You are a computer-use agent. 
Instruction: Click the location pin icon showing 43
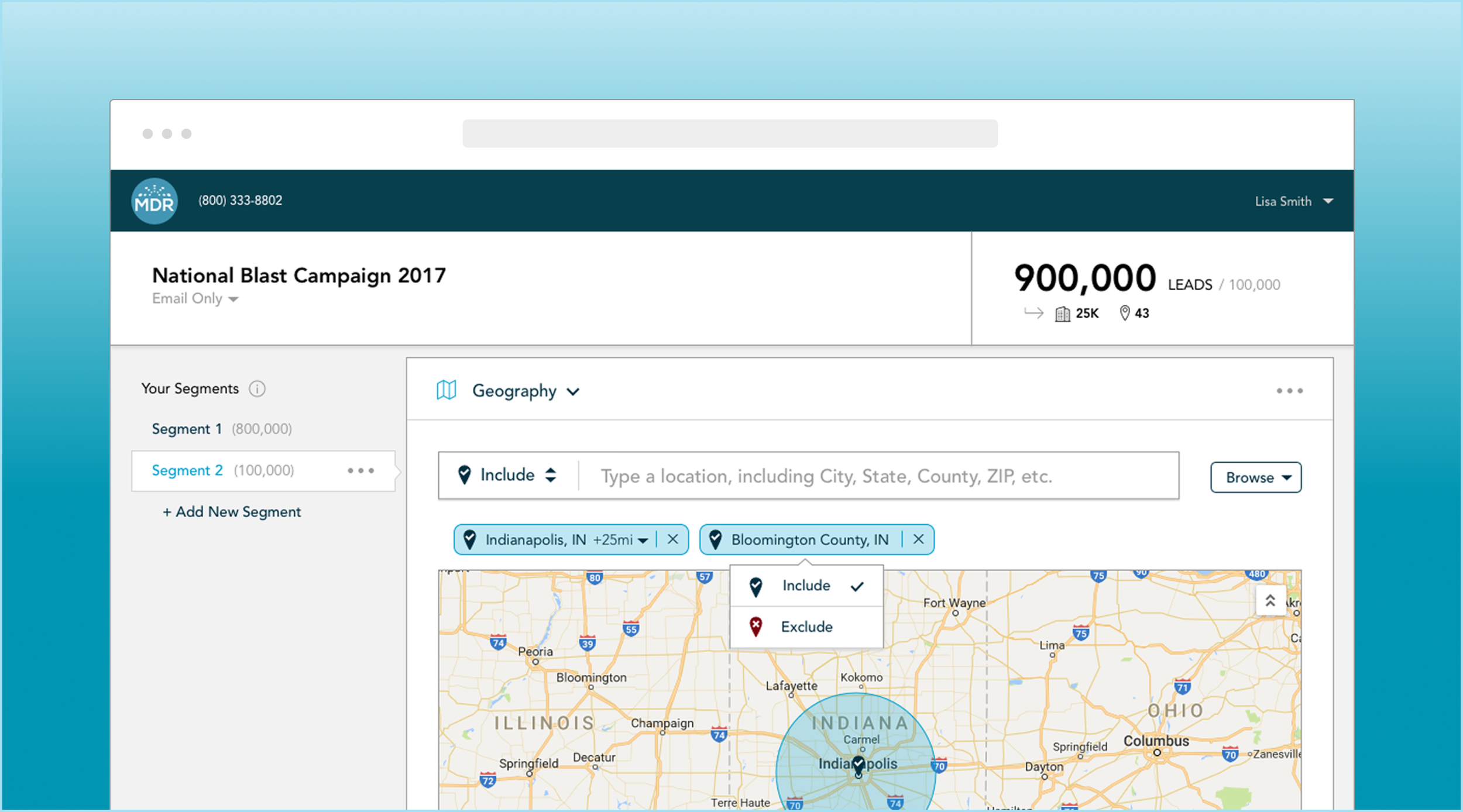point(1124,314)
